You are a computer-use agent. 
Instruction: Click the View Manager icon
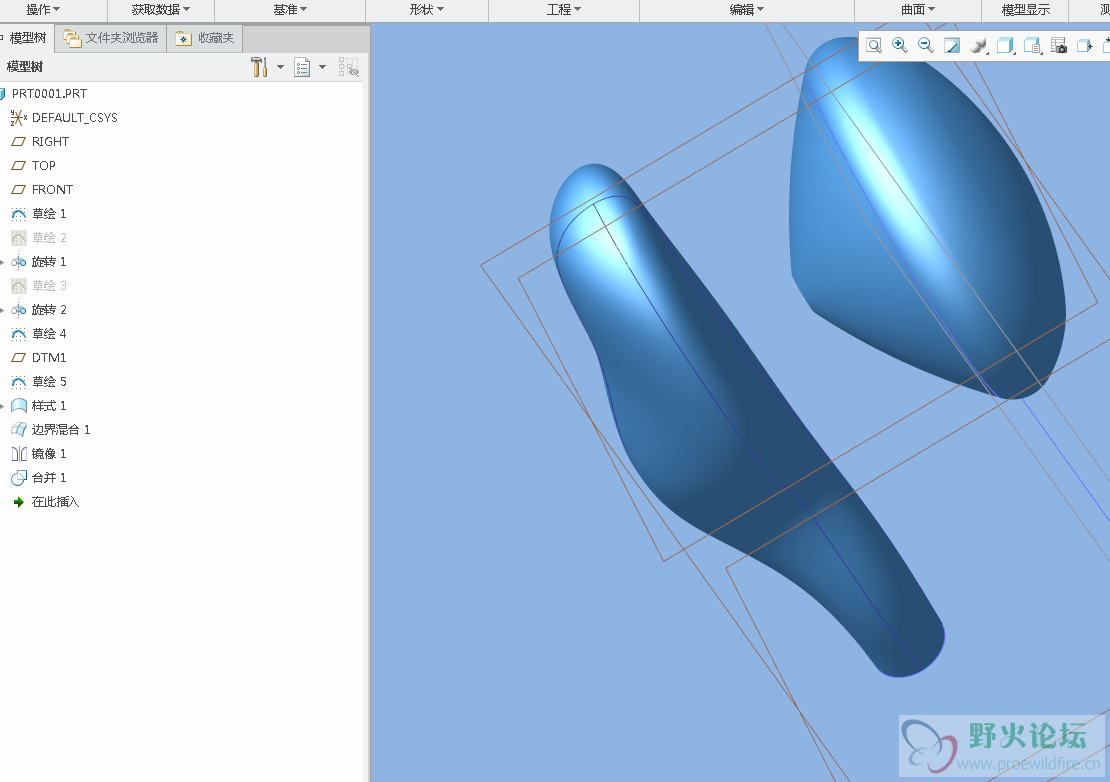point(1032,46)
